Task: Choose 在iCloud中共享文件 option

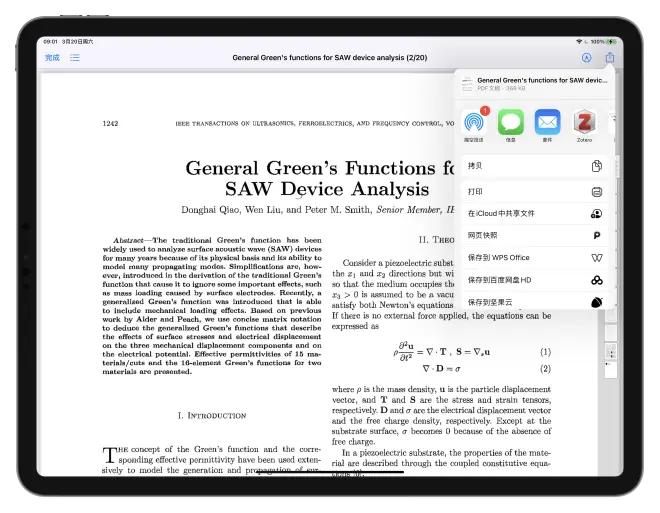Action: click(535, 214)
